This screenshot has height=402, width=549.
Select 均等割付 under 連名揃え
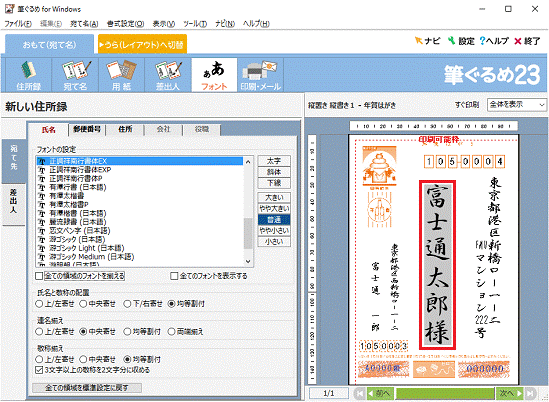127,332
